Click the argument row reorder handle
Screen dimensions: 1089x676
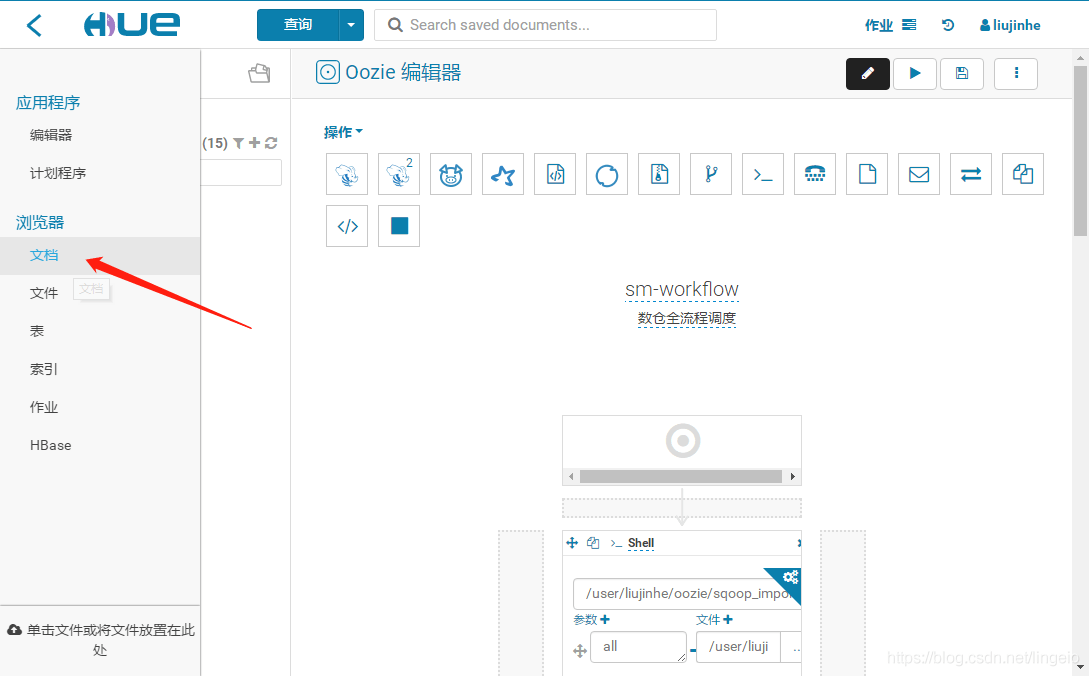580,651
